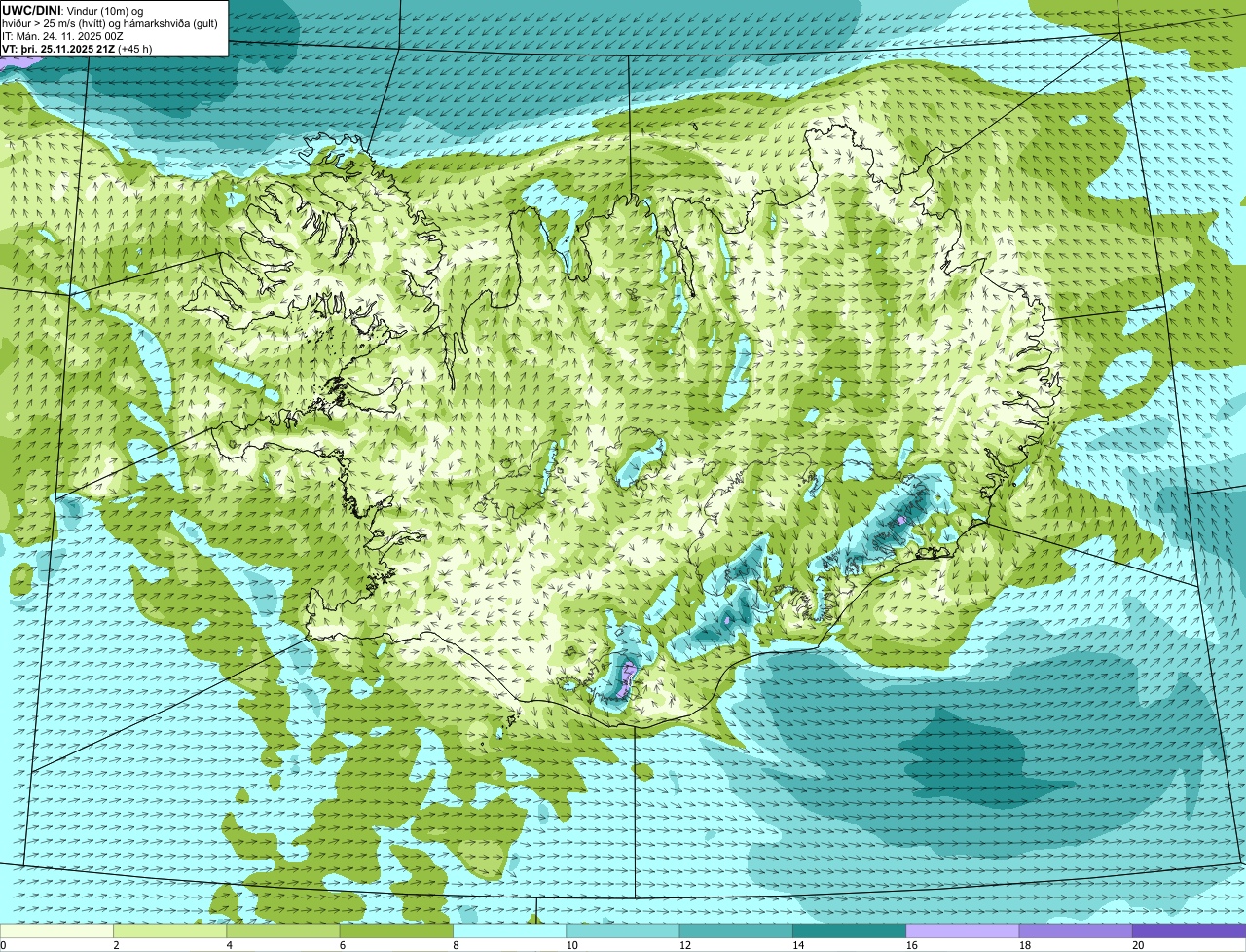1246x952 pixels.
Task: Click the '4' label on the color scale
Action: [x=229, y=945]
